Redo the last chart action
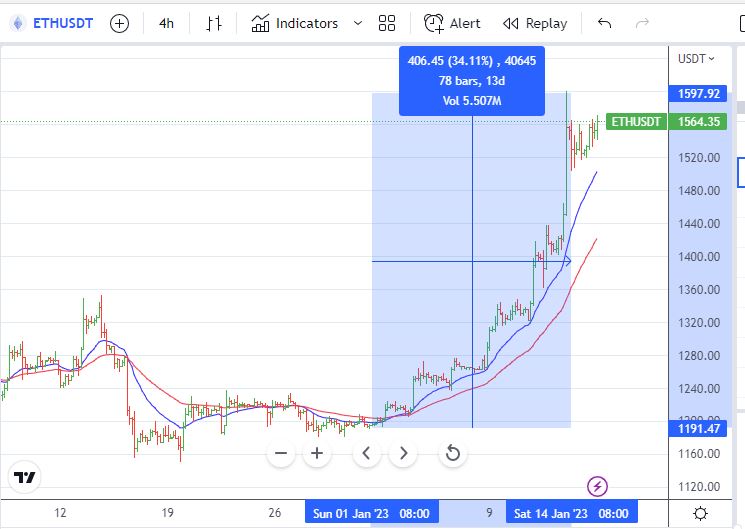Screen dimensions: 745x529 pyautogui.click(x=642, y=23)
